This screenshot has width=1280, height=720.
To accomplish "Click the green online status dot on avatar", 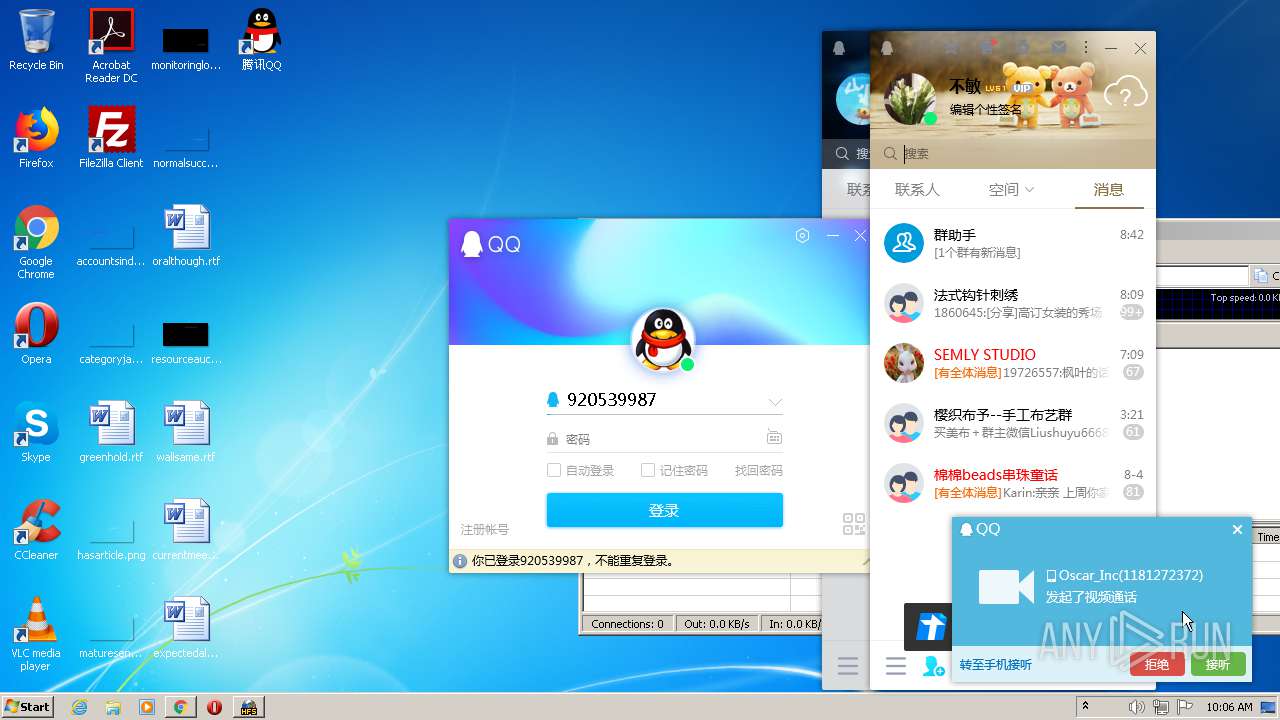I will 930,118.
